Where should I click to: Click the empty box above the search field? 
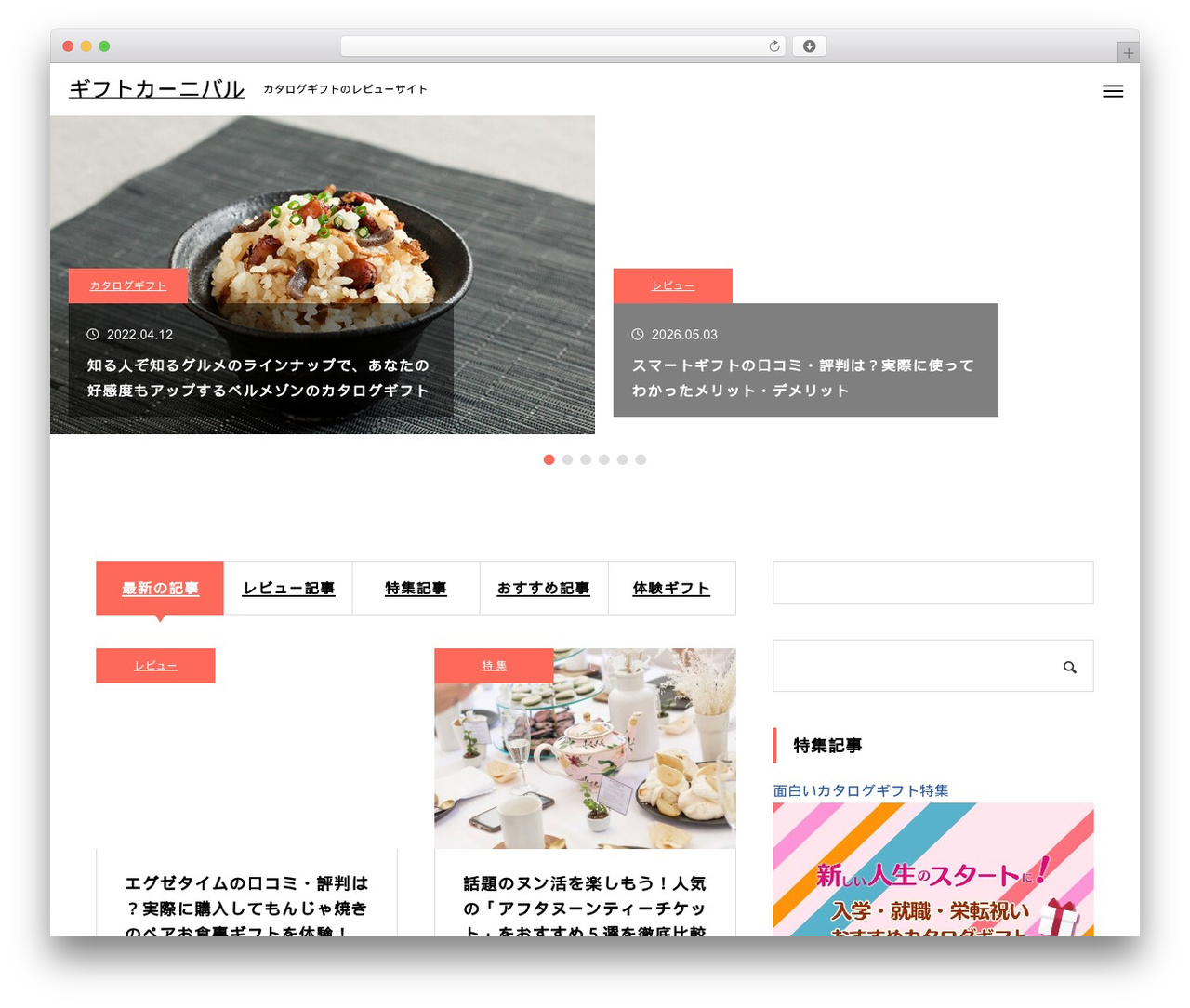point(933,583)
